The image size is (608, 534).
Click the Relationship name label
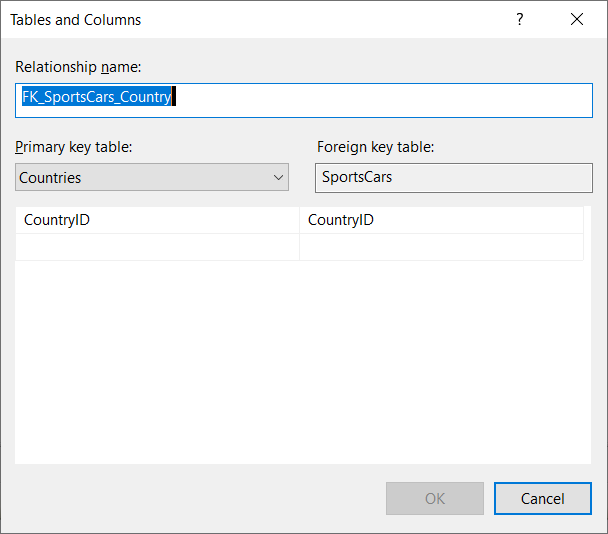pyautogui.click(x=78, y=67)
